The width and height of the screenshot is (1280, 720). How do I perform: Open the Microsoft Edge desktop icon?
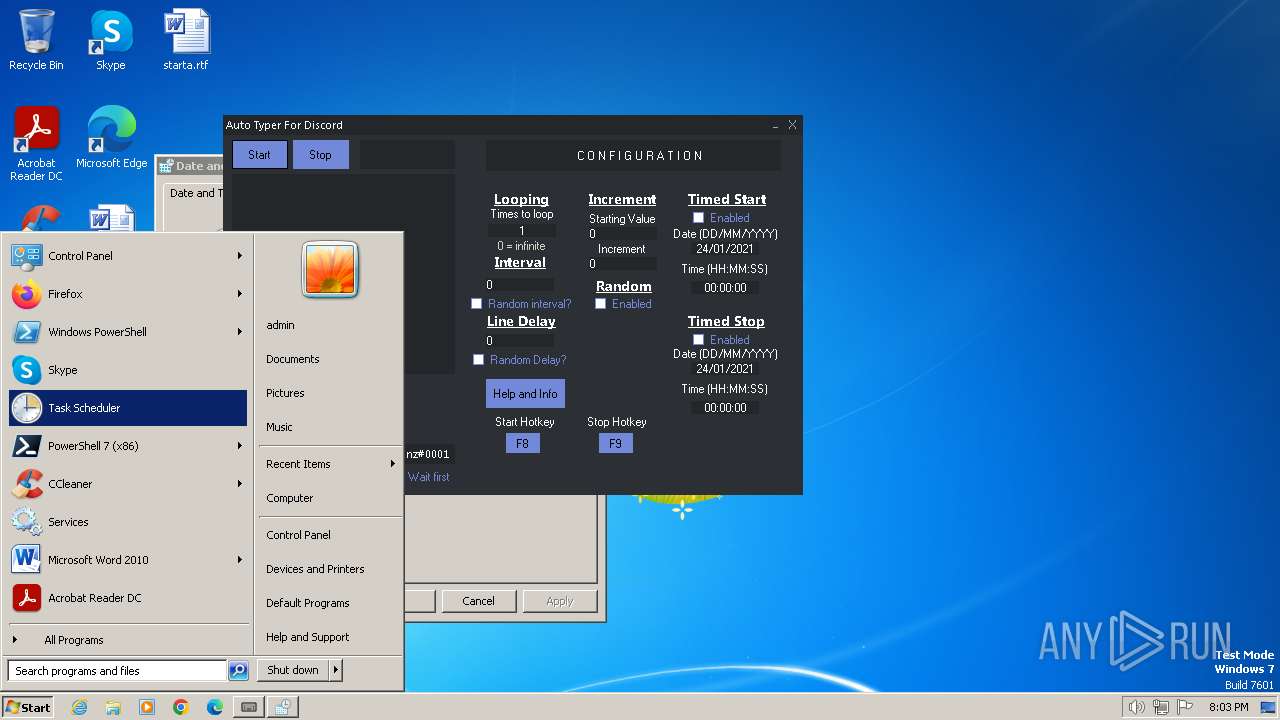(111, 138)
